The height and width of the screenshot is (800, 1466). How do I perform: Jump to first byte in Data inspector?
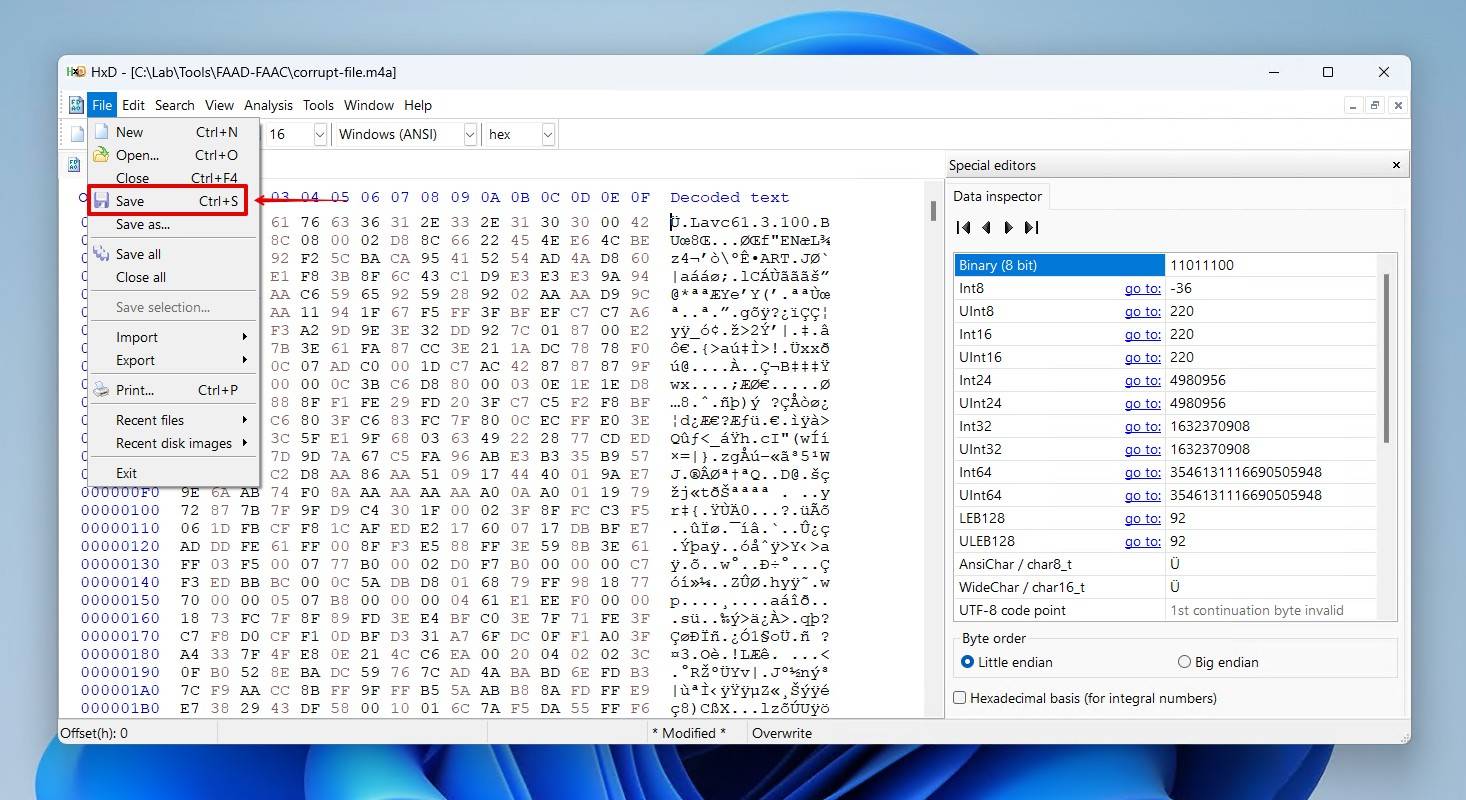963,228
